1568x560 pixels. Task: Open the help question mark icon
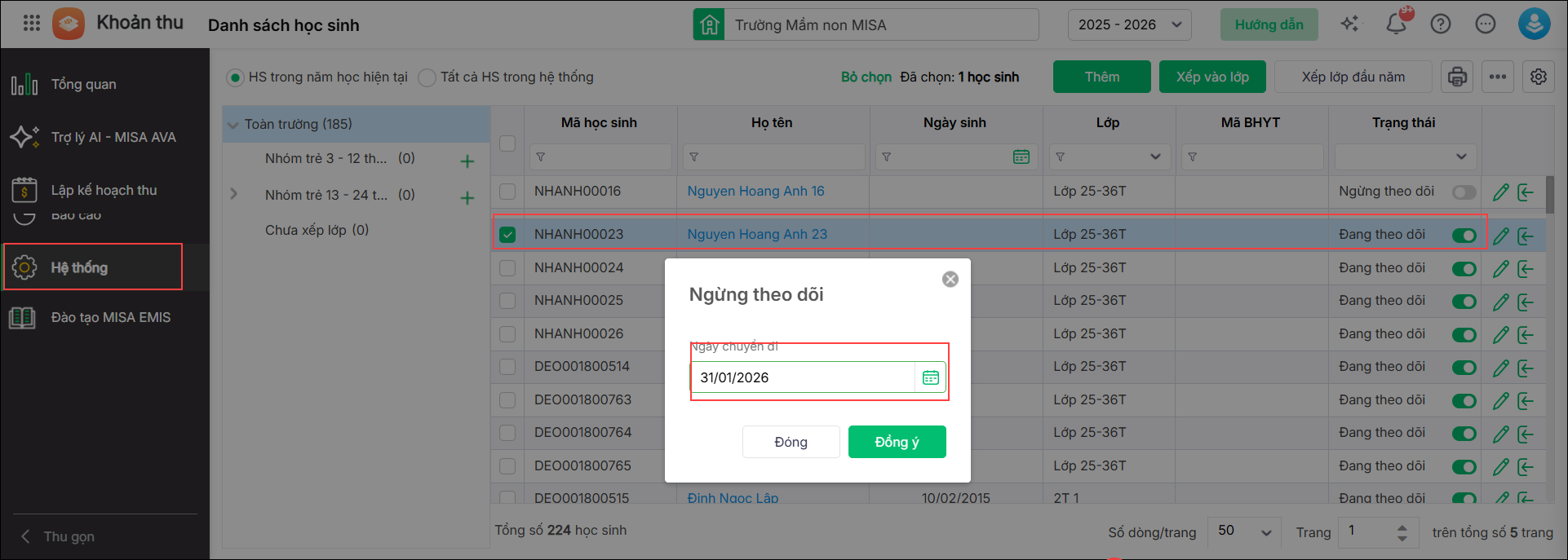click(1441, 24)
